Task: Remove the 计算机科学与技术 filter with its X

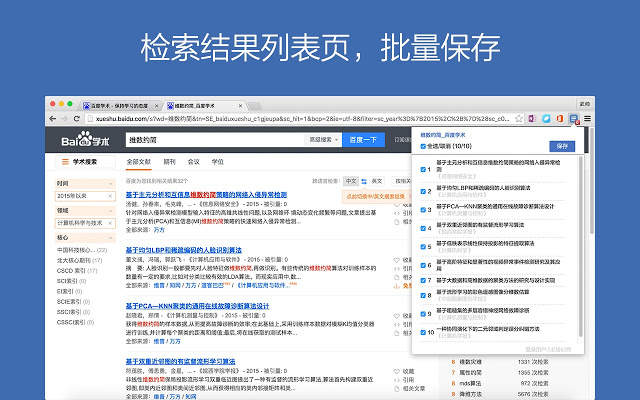Action: point(110,223)
